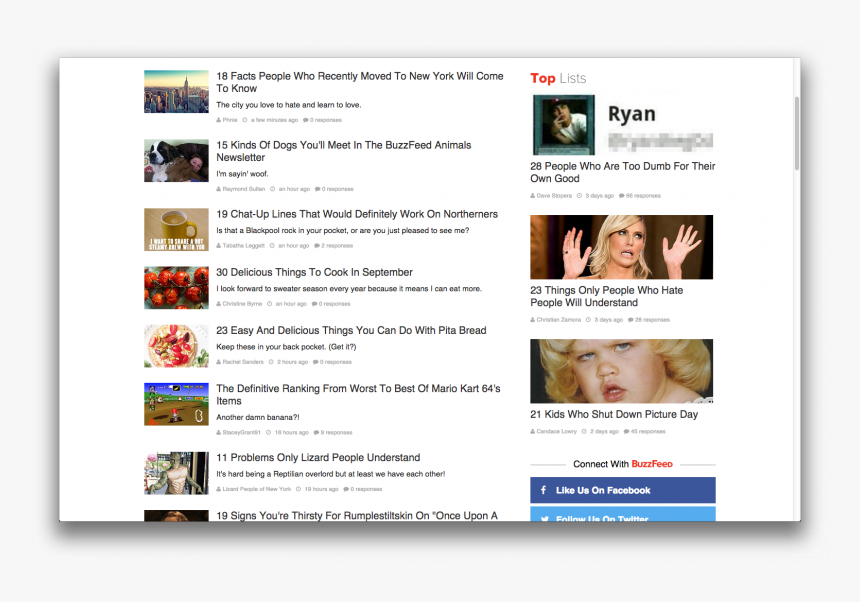Viewport: 860px width, 602px height.
Task: Open the pita bread article thumbnail
Action: pyautogui.click(x=176, y=346)
